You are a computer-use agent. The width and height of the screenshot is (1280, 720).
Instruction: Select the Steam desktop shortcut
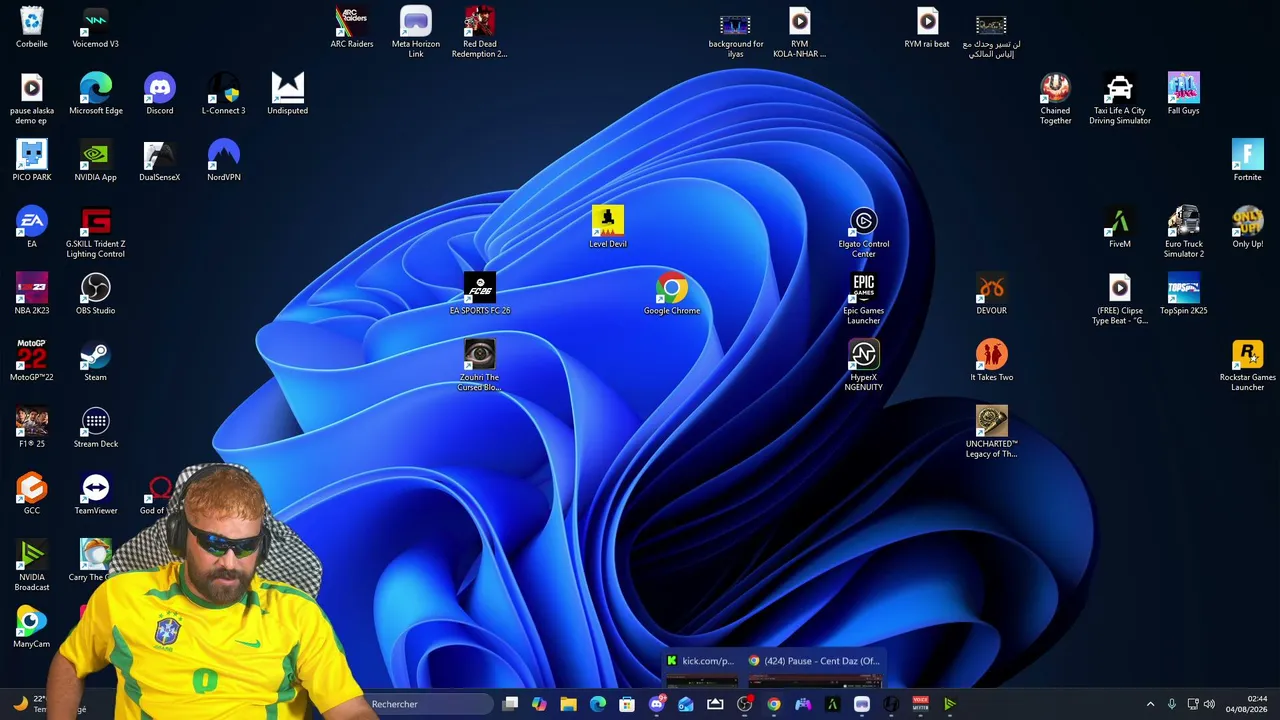point(96,361)
